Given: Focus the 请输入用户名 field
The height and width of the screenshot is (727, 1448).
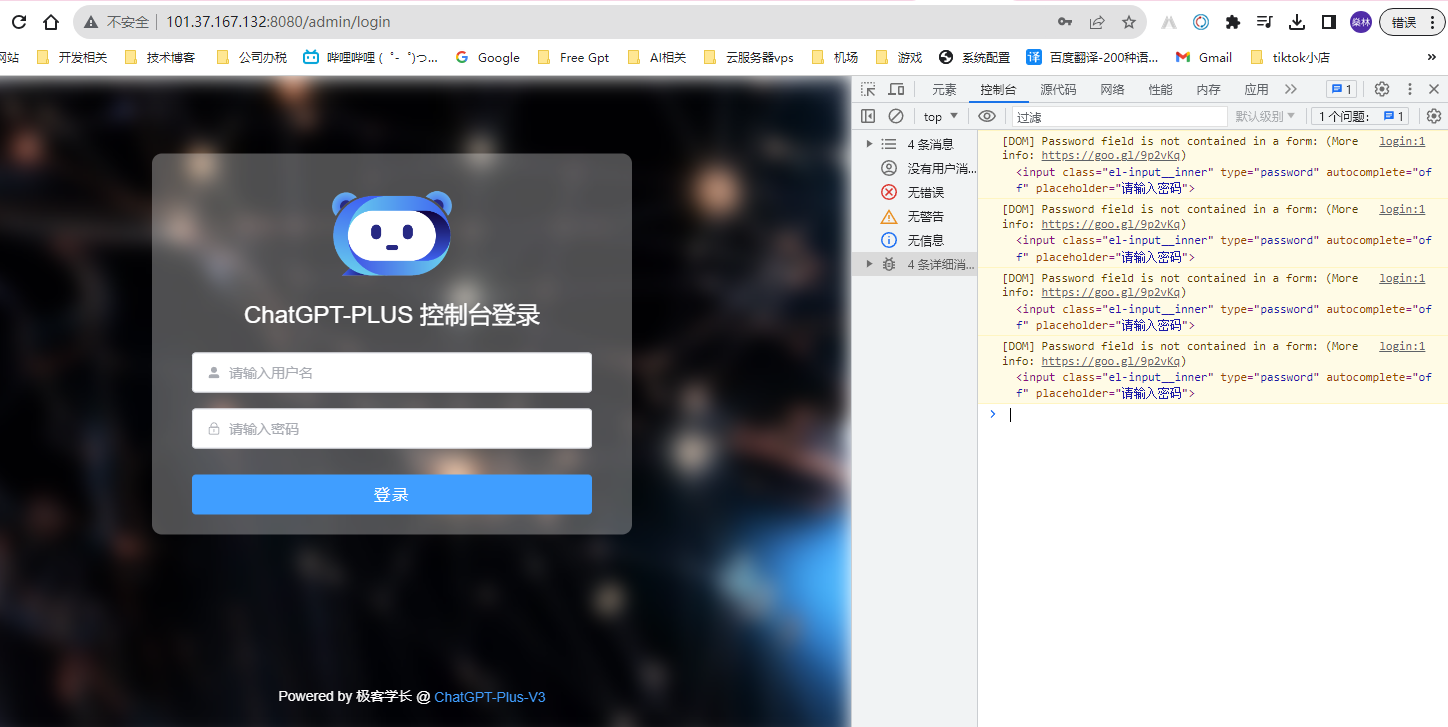Looking at the screenshot, I should [x=392, y=372].
